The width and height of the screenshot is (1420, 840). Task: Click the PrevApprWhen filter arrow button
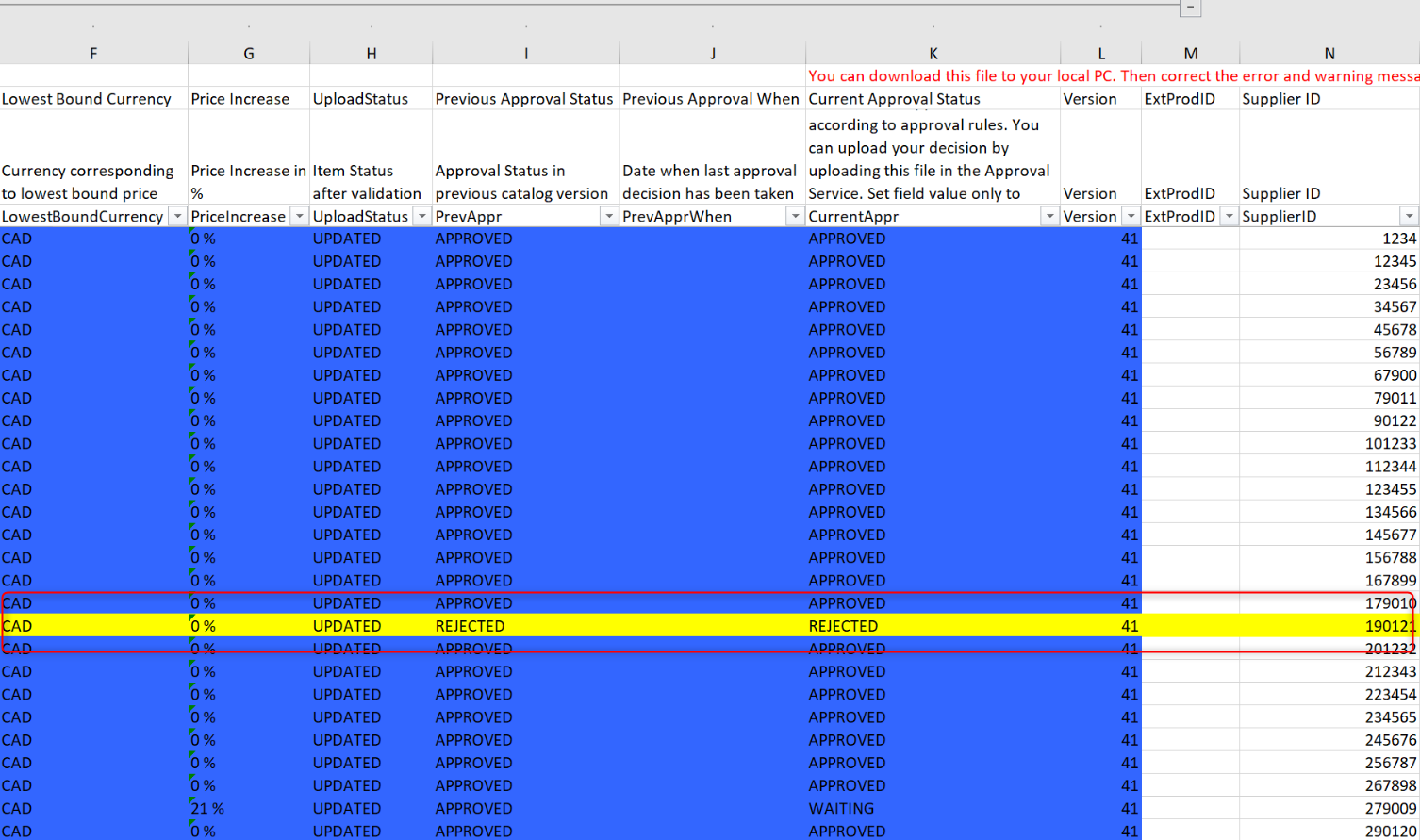[794, 217]
